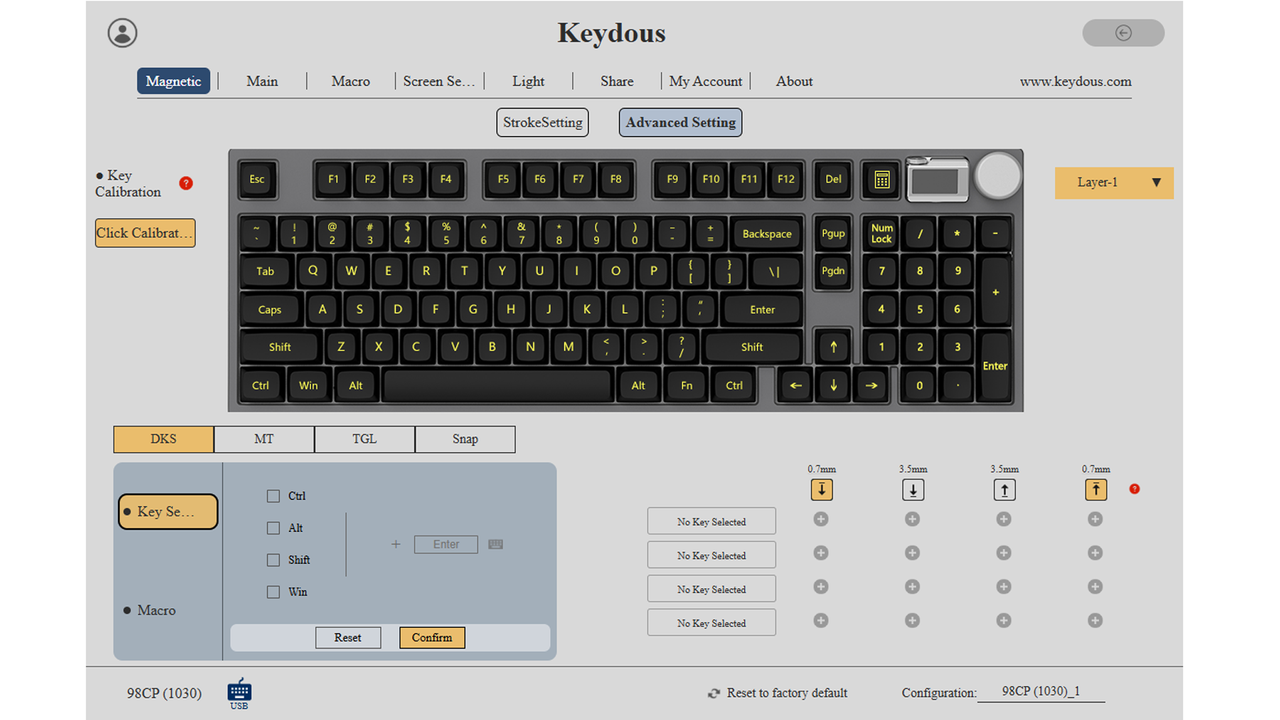Image resolution: width=1280 pixels, height=720 pixels.
Task: Switch to the TGL tab
Action: point(365,439)
